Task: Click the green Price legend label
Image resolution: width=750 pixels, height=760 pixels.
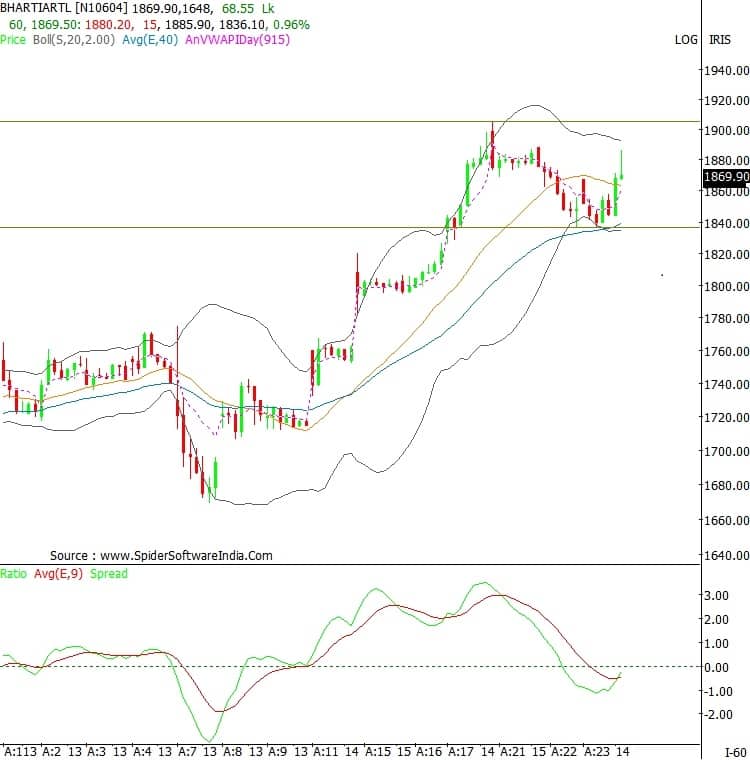Action: [x=13, y=39]
